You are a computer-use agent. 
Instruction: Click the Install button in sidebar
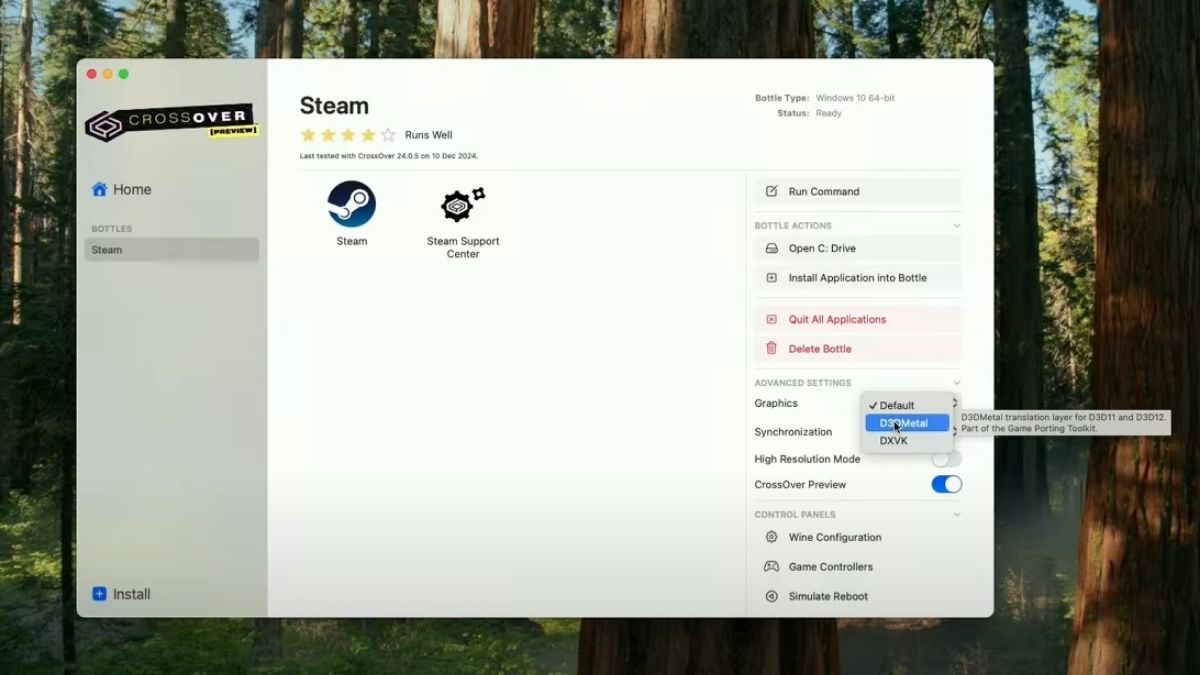tap(121, 594)
